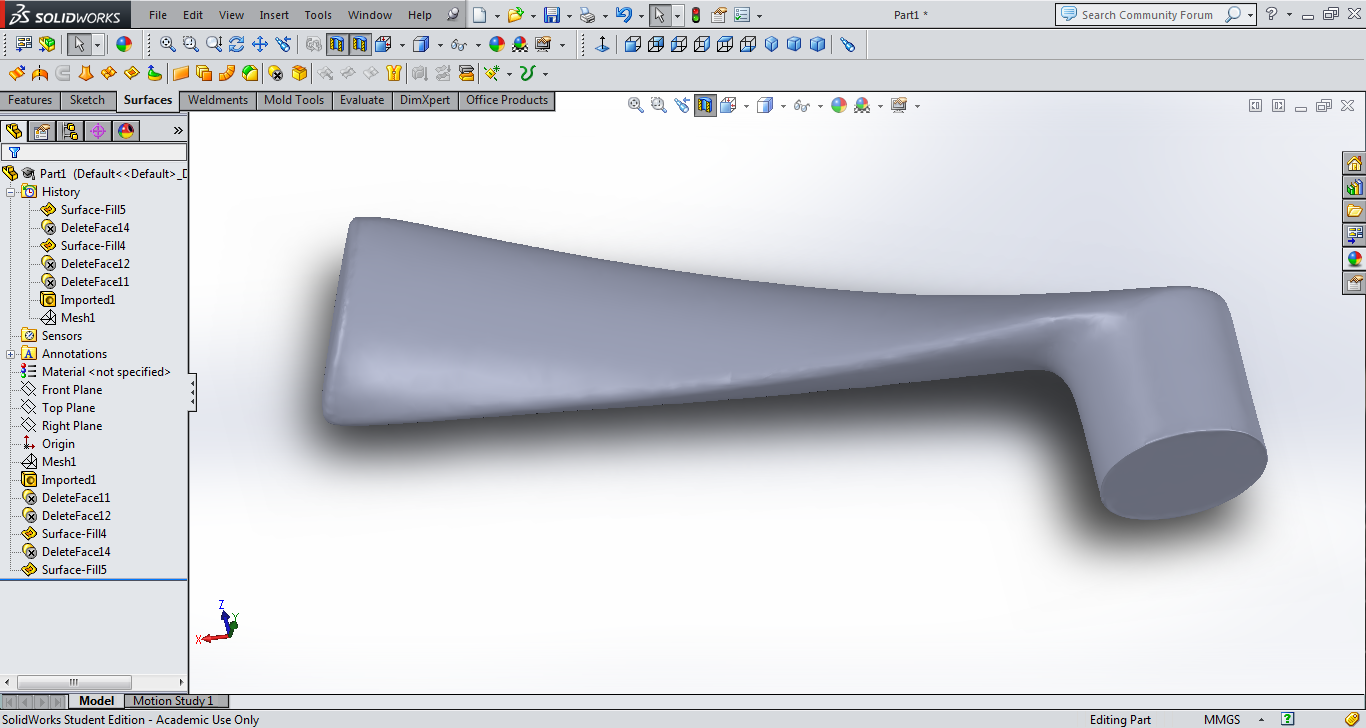Switch to the Mold Tools tab
The height and width of the screenshot is (728, 1366).
tap(294, 100)
